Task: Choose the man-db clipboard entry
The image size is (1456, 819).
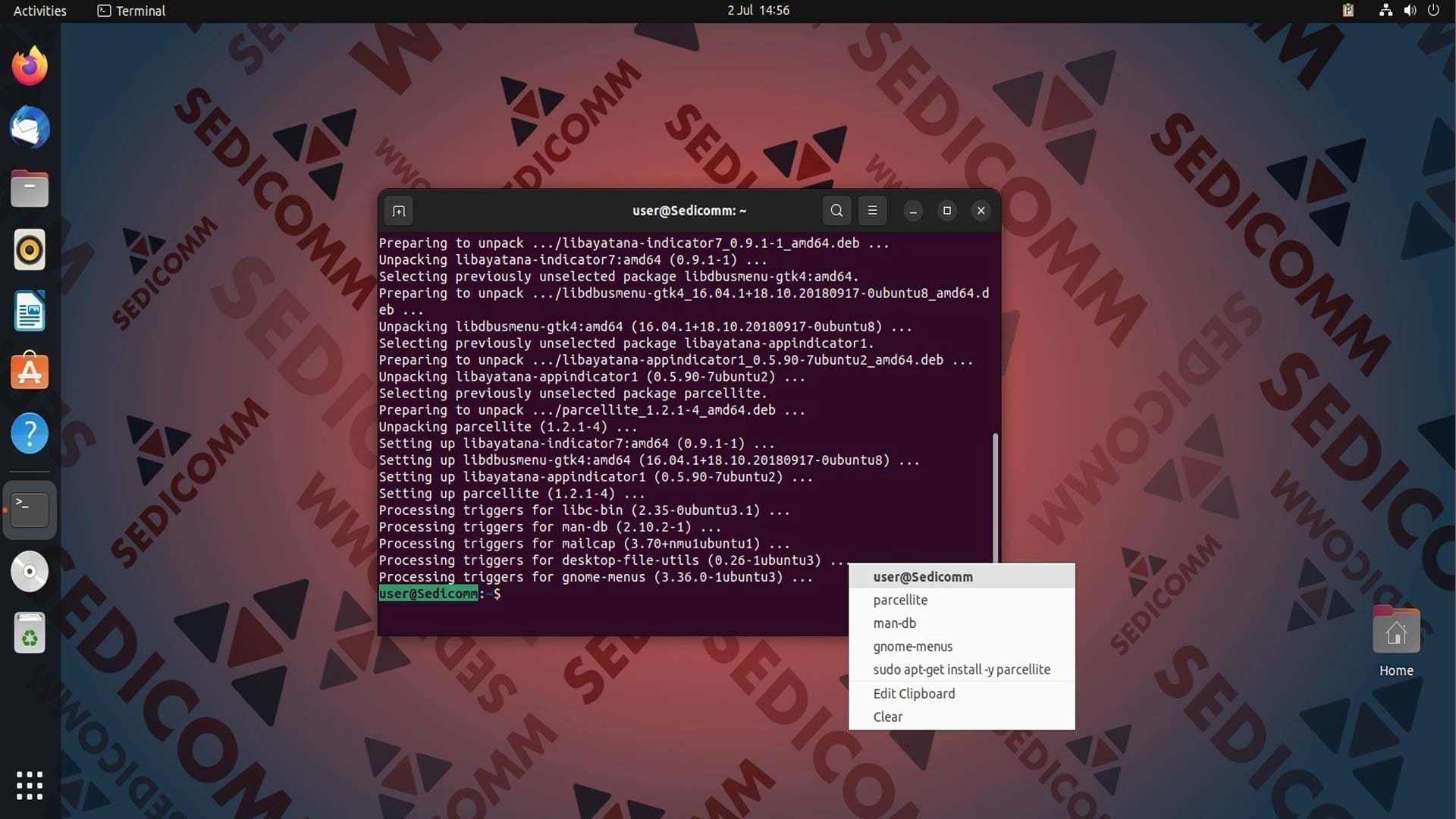Action: (x=962, y=623)
